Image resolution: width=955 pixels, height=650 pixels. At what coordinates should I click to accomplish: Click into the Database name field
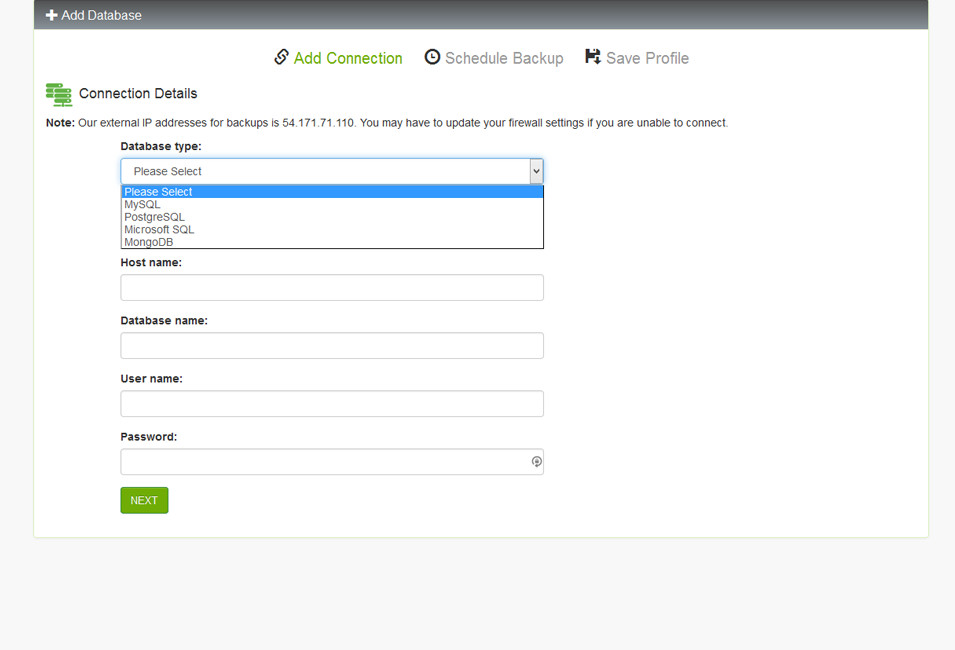[331, 346]
